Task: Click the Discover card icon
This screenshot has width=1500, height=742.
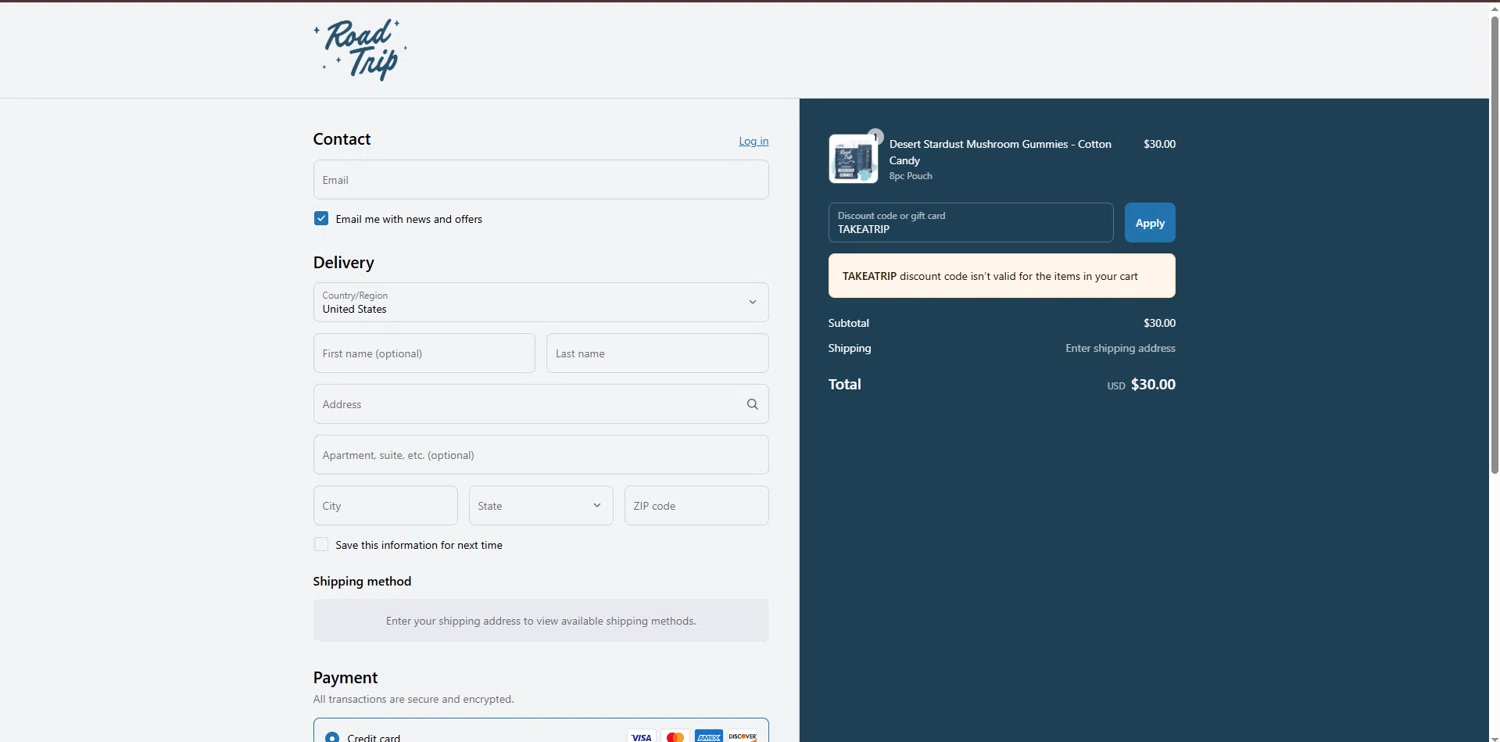Action: 743,737
